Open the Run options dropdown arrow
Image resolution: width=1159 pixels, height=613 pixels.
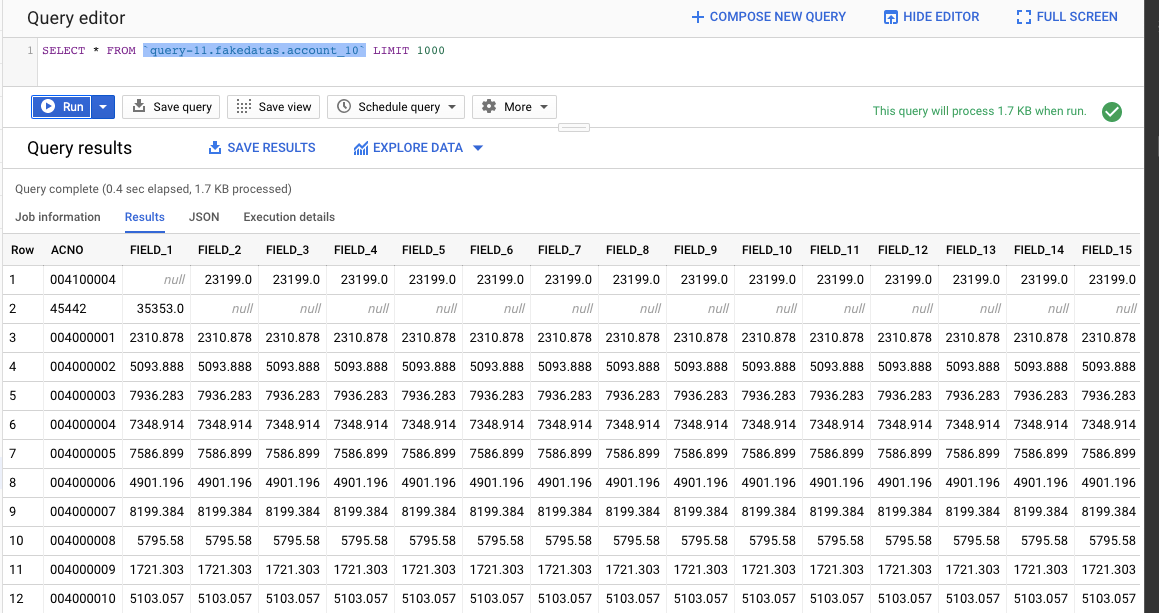[103, 106]
